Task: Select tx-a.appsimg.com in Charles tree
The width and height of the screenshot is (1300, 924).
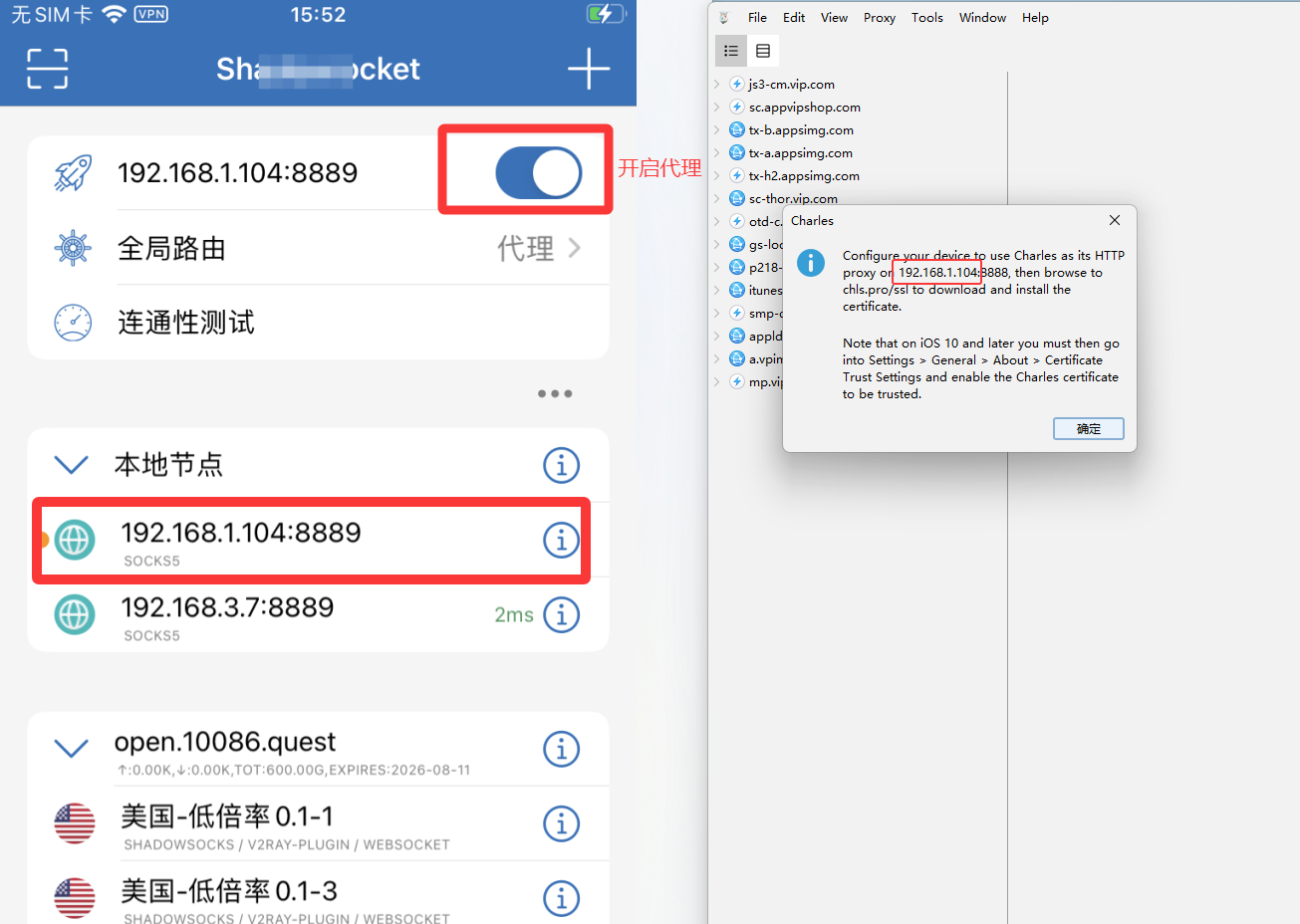Action: 801,153
